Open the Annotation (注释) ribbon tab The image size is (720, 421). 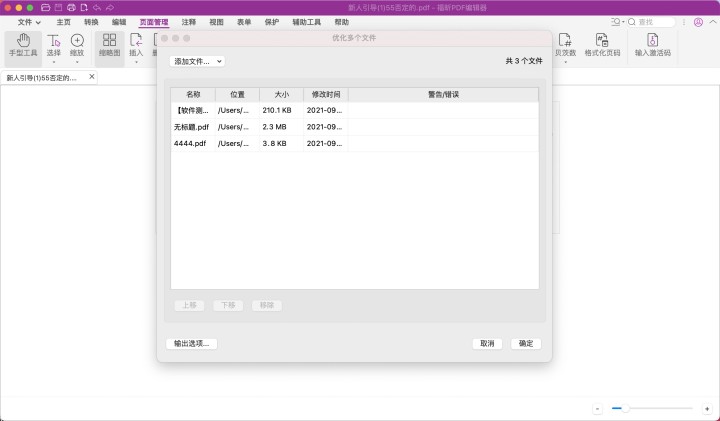click(x=189, y=21)
